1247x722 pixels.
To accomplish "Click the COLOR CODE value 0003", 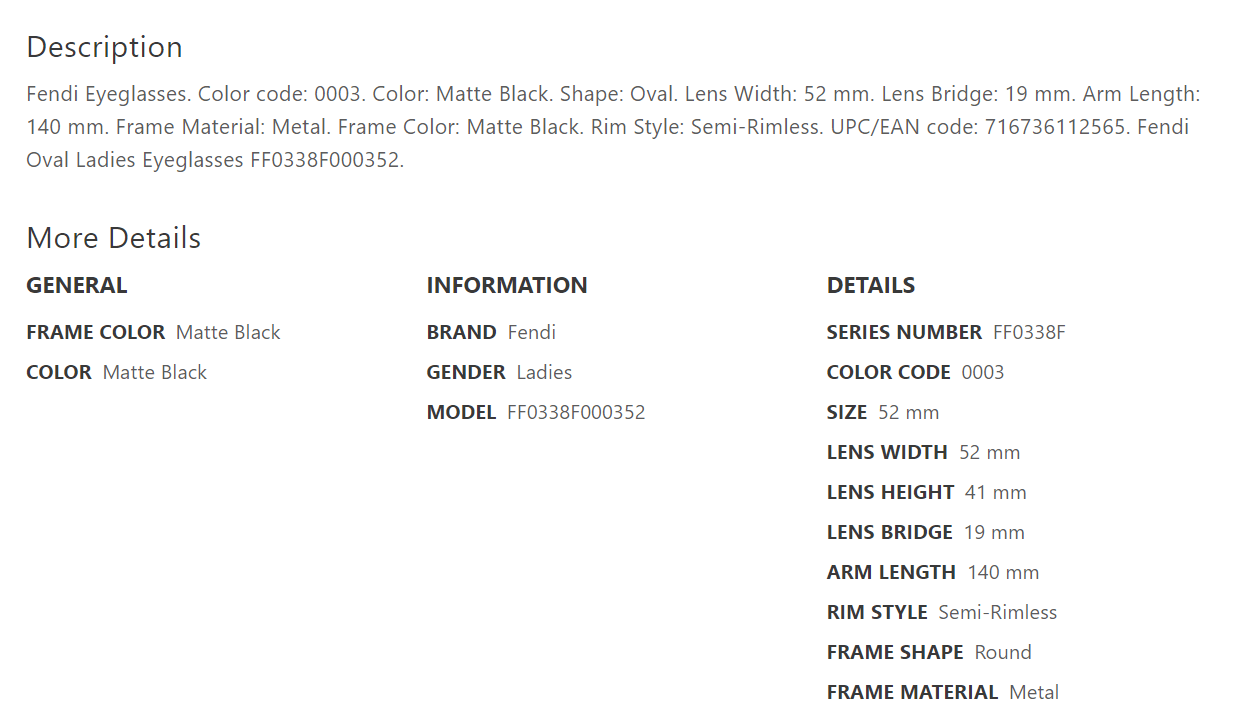I will point(983,372).
